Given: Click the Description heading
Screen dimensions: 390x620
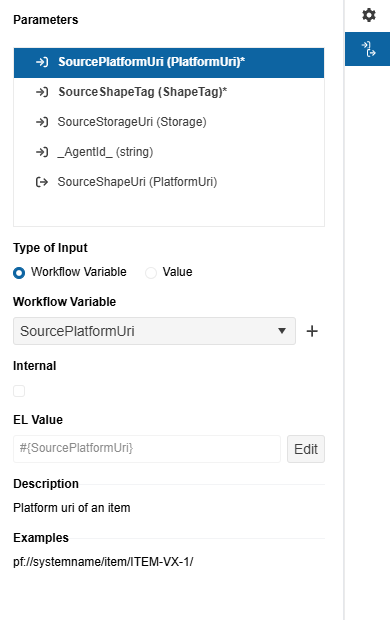Looking at the screenshot, I should point(46,484).
